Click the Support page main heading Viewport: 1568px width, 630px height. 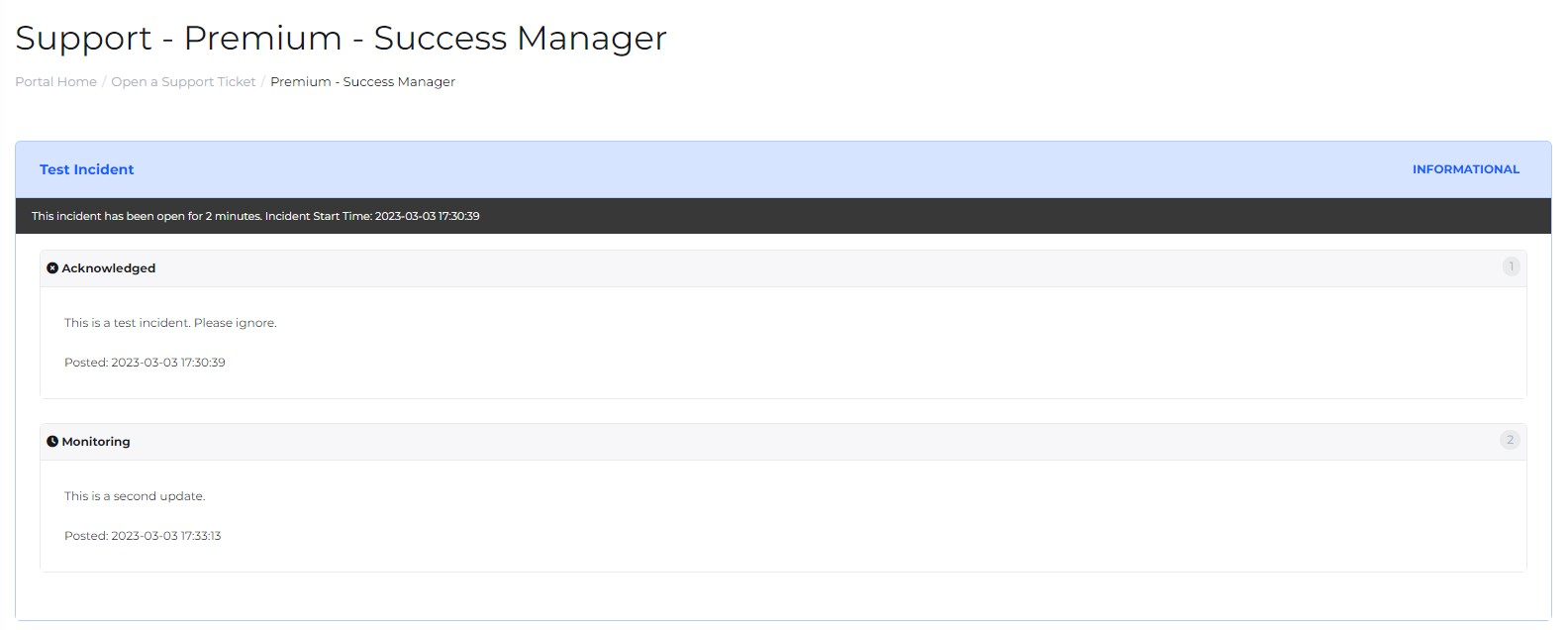click(341, 38)
